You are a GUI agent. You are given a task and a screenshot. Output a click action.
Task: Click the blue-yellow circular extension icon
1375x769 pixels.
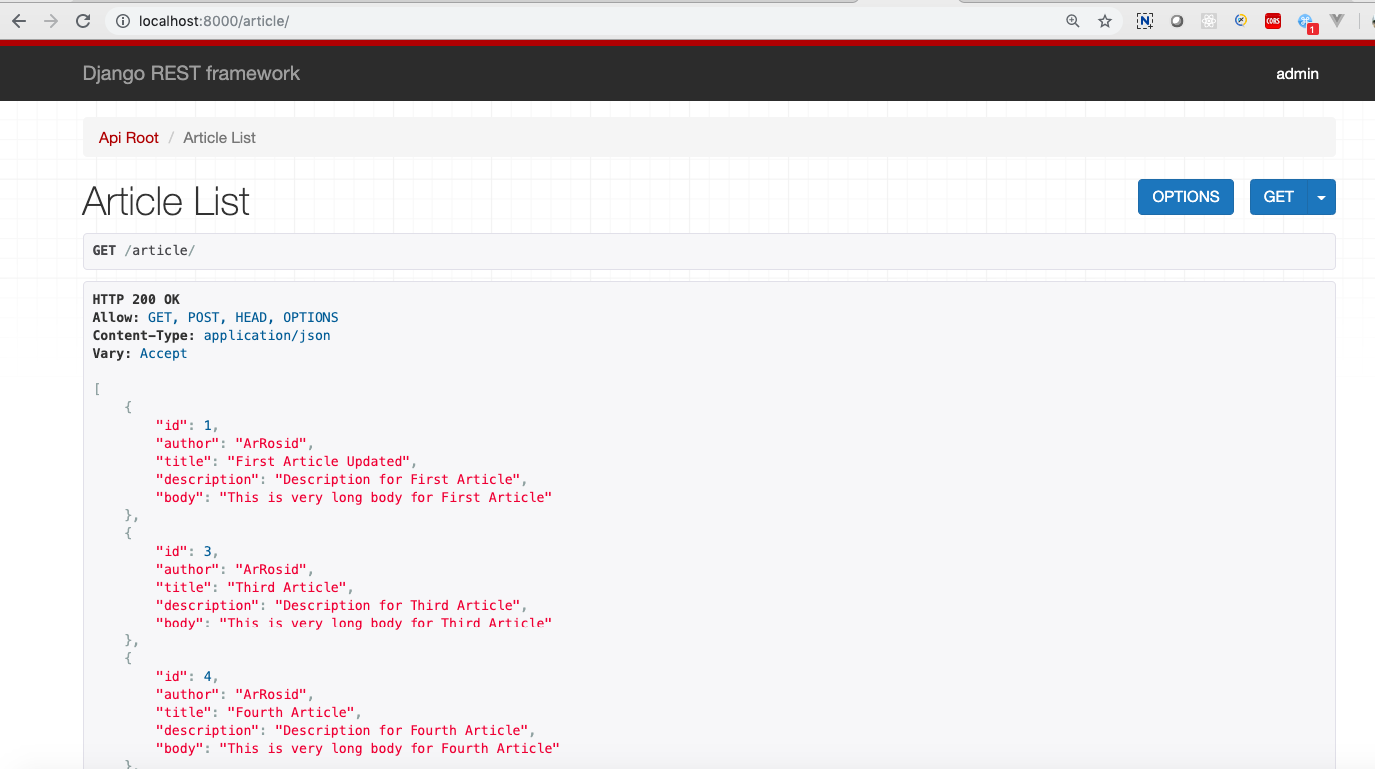(x=1241, y=20)
